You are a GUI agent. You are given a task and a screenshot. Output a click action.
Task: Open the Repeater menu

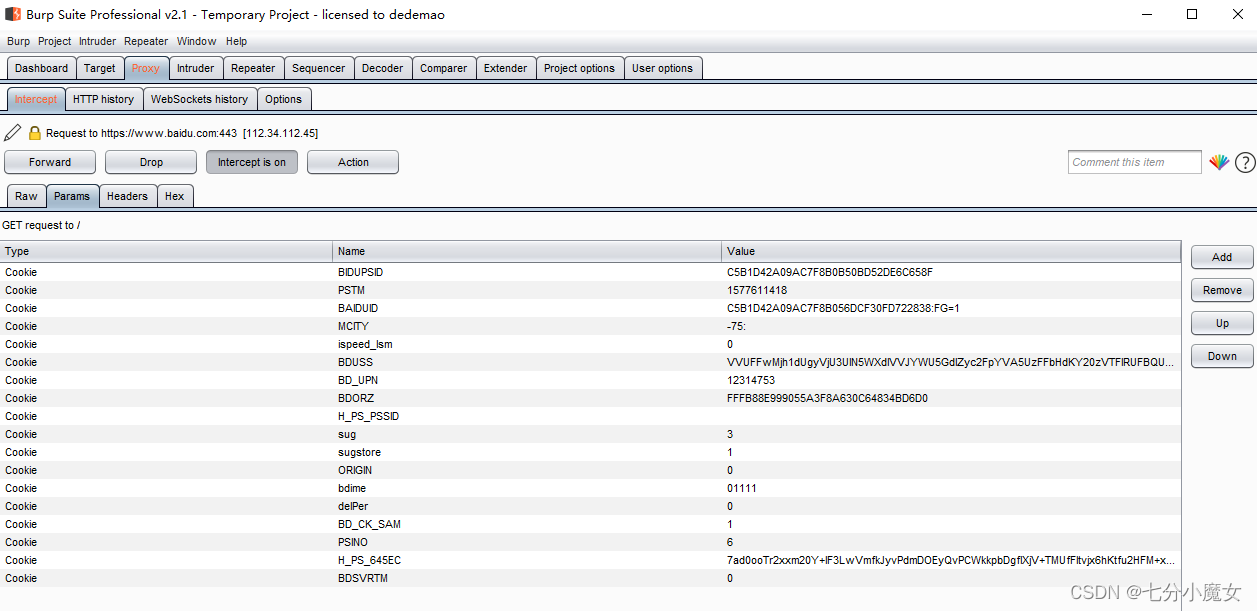(146, 41)
